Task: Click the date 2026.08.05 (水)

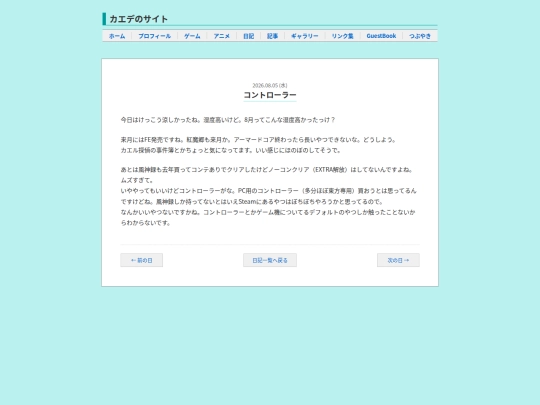Action: [270, 85]
